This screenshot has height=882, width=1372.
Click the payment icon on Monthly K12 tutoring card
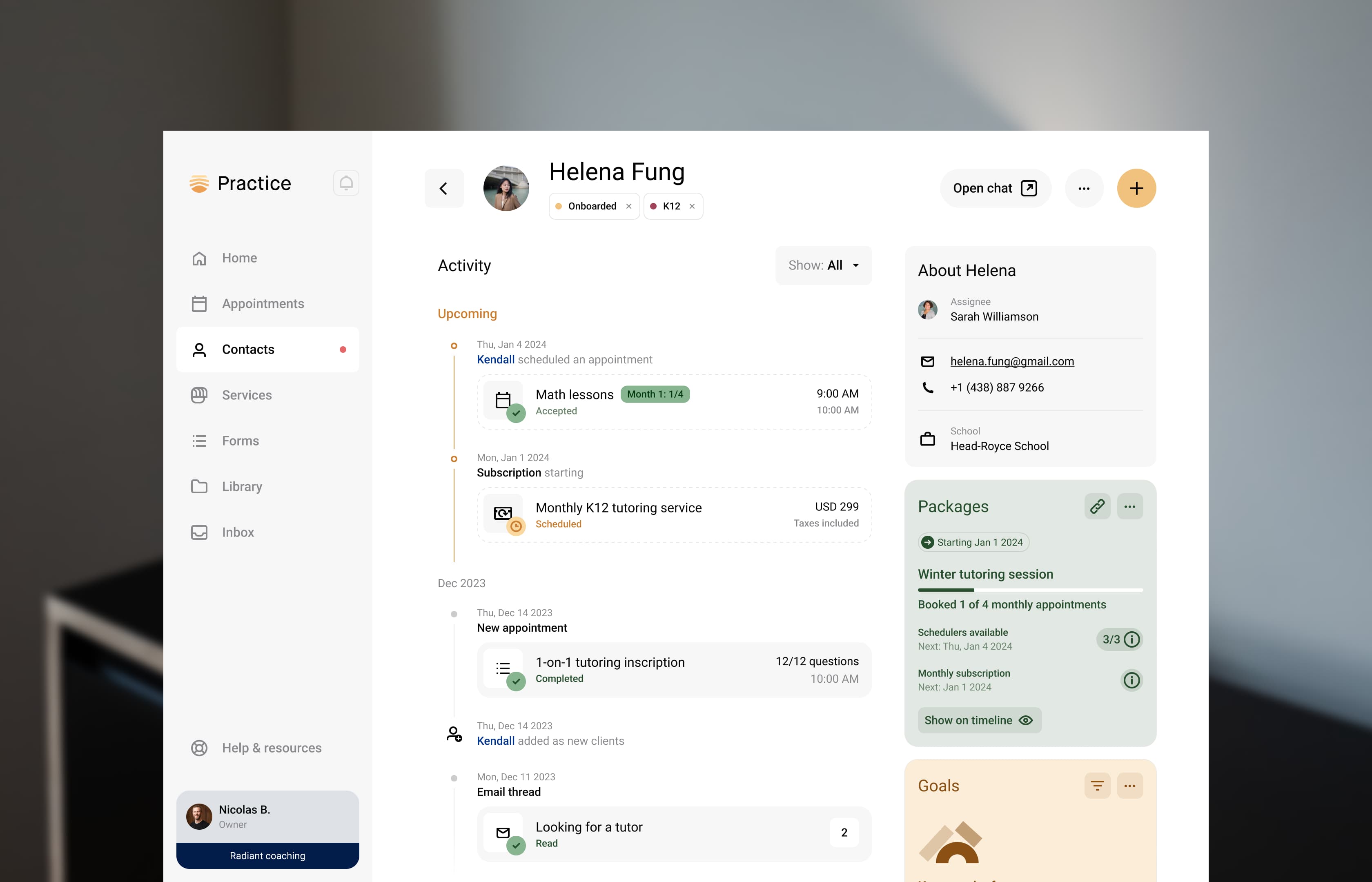[x=503, y=512]
